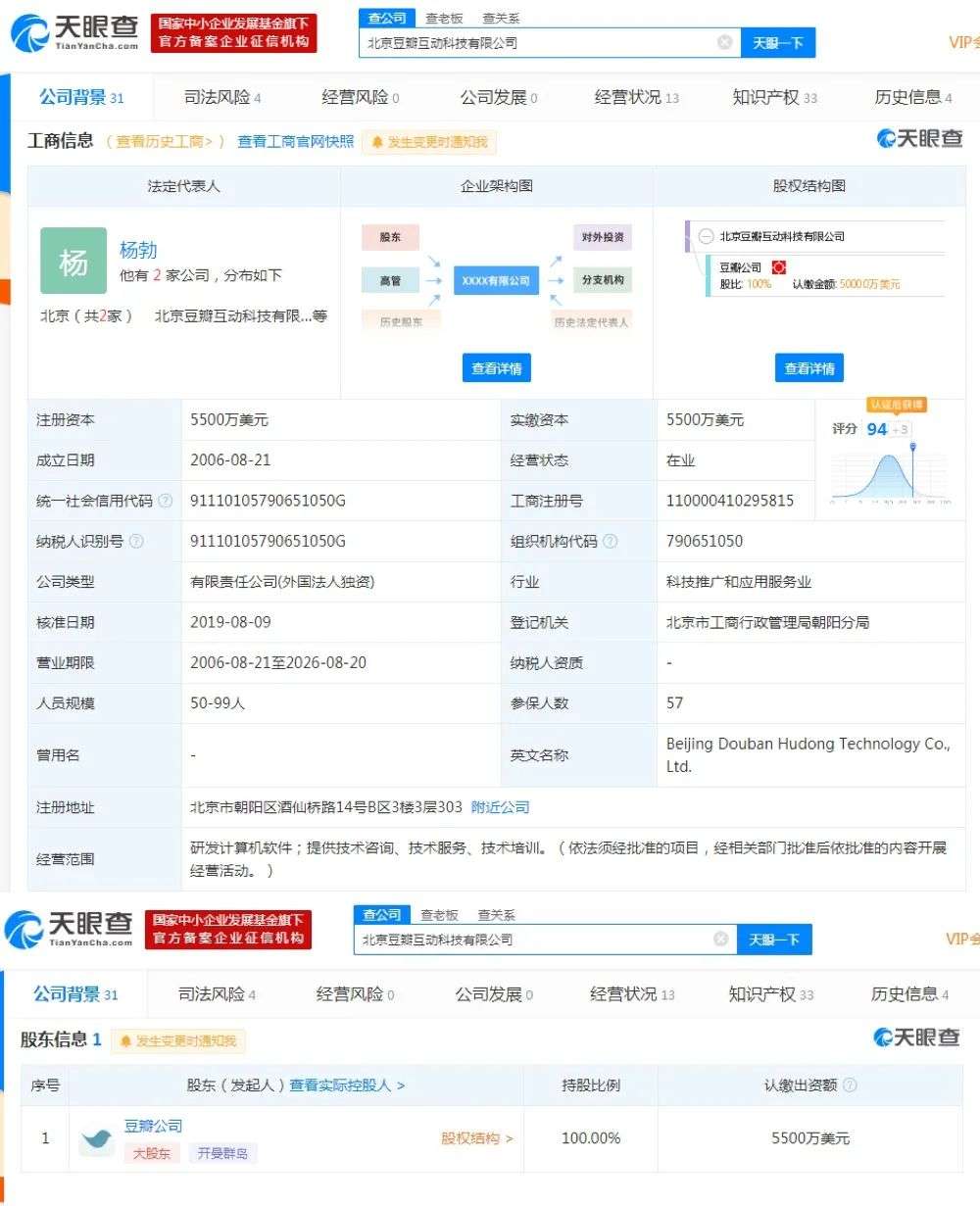The height and width of the screenshot is (1206, 980).
Task: Click 发生变更时通知我 beside 股东信息
Action: [x=177, y=1040]
